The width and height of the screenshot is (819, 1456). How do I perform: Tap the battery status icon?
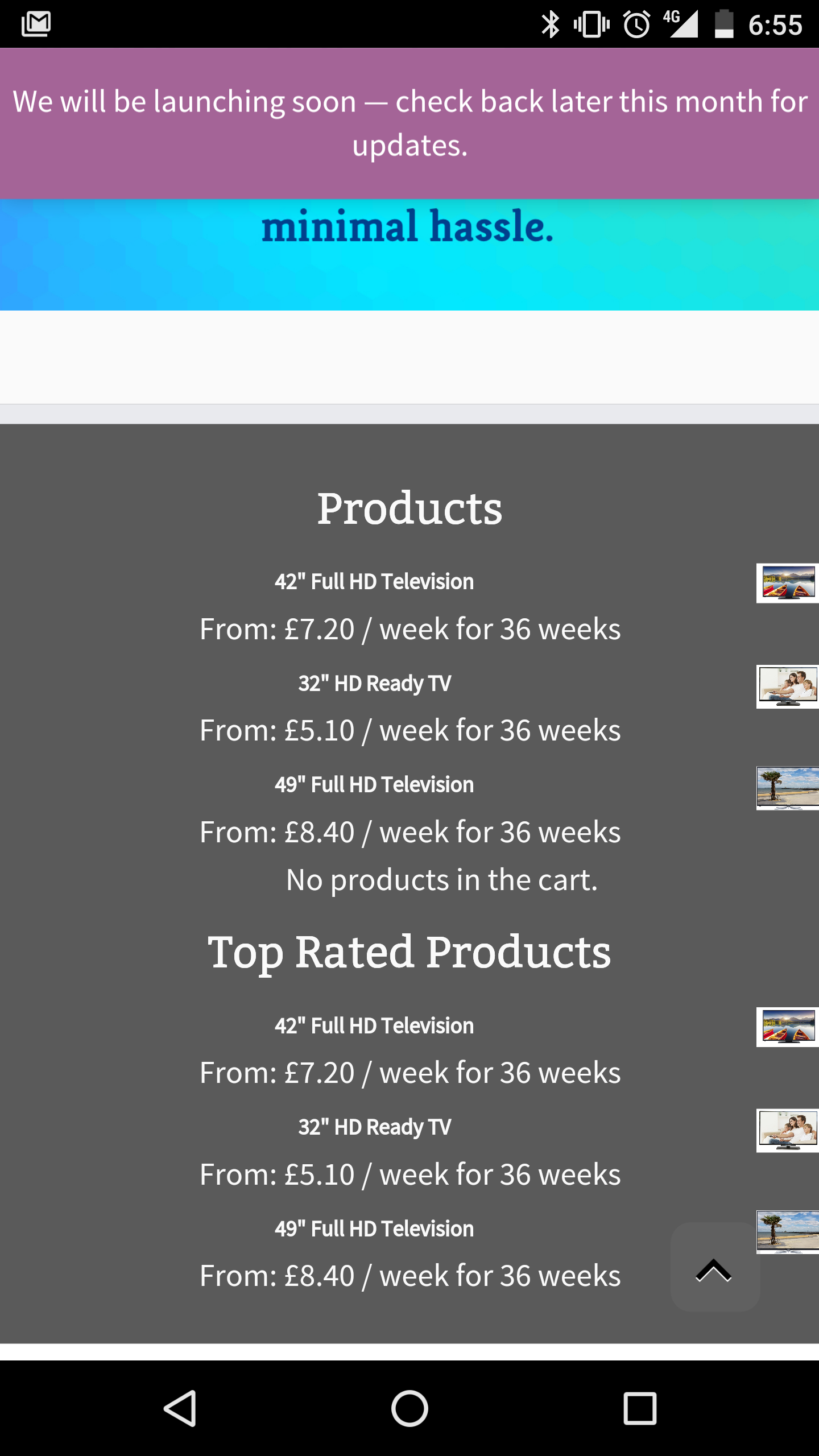(723, 24)
